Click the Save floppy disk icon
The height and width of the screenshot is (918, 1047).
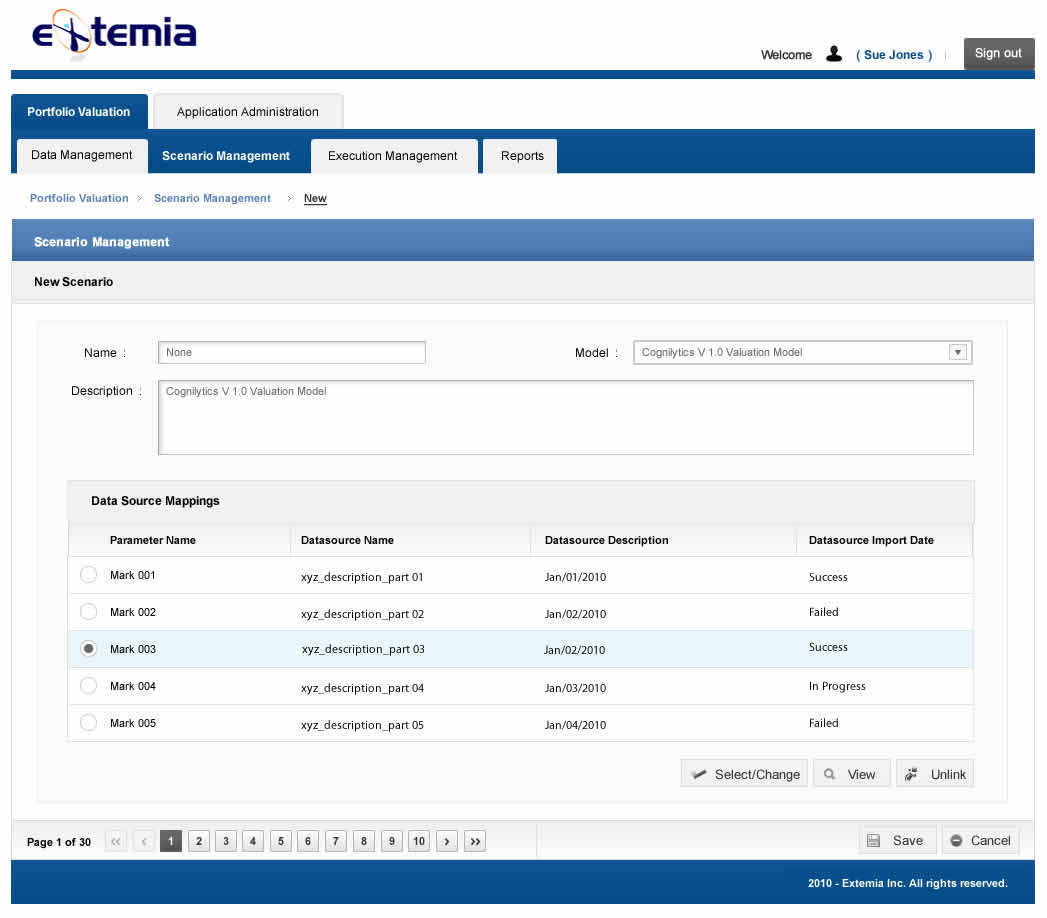[873, 841]
